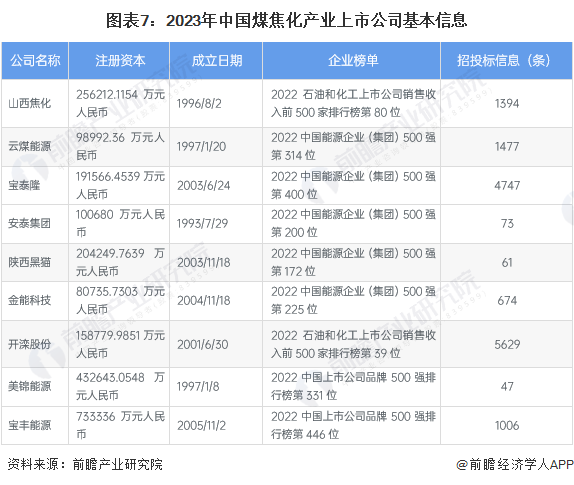
Task: Click the registered capital 733336 万元 cell
Action: [119, 426]
